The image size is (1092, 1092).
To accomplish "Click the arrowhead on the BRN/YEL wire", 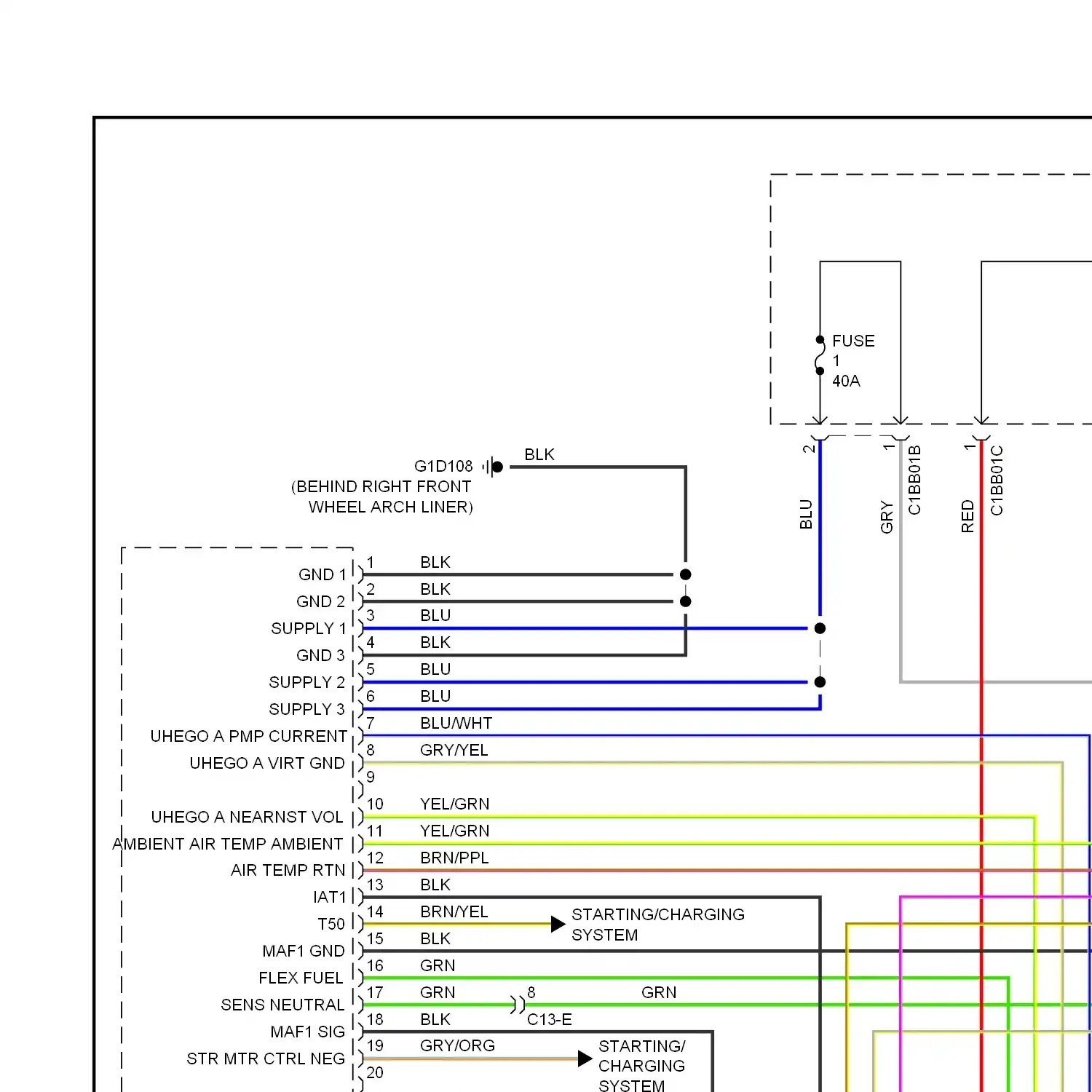I will 558,924.
